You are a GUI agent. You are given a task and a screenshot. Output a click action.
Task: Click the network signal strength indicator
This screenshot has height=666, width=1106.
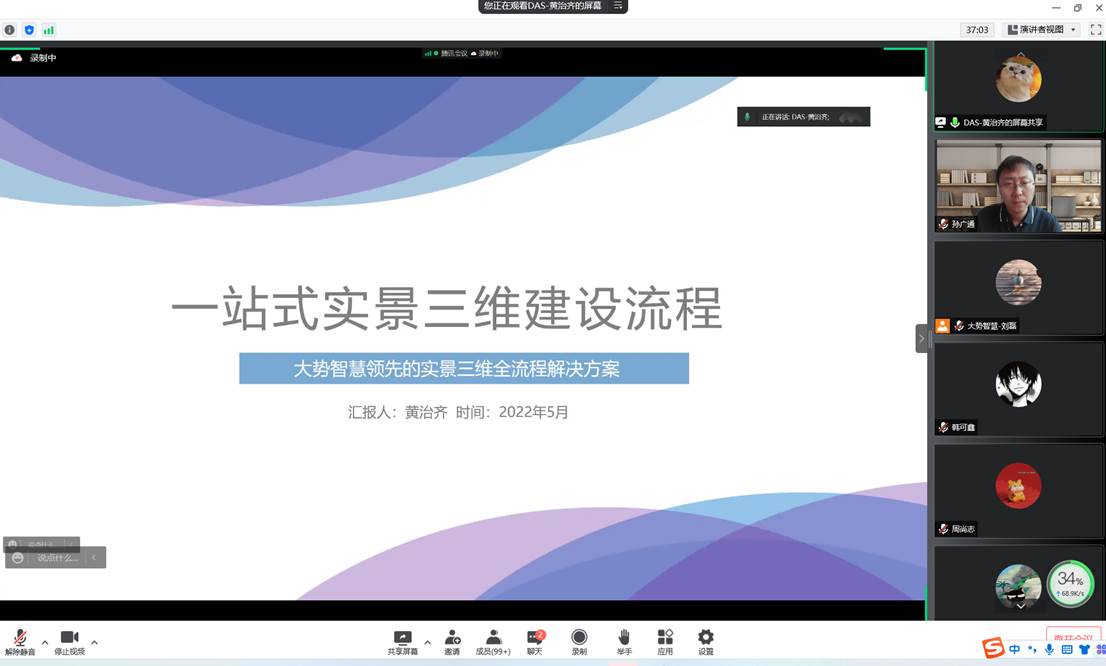click(x=48, y=30)
